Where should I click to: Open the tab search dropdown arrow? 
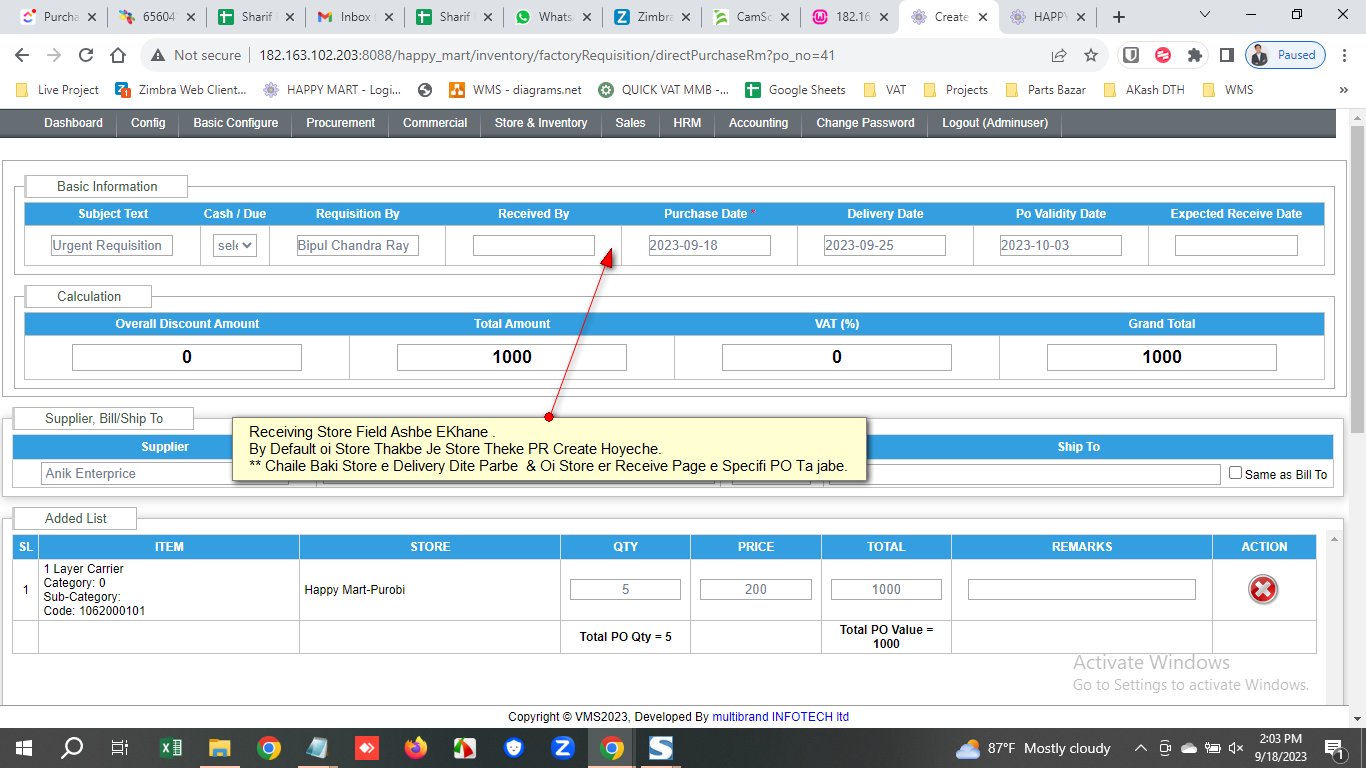[x=1204, y=16]
